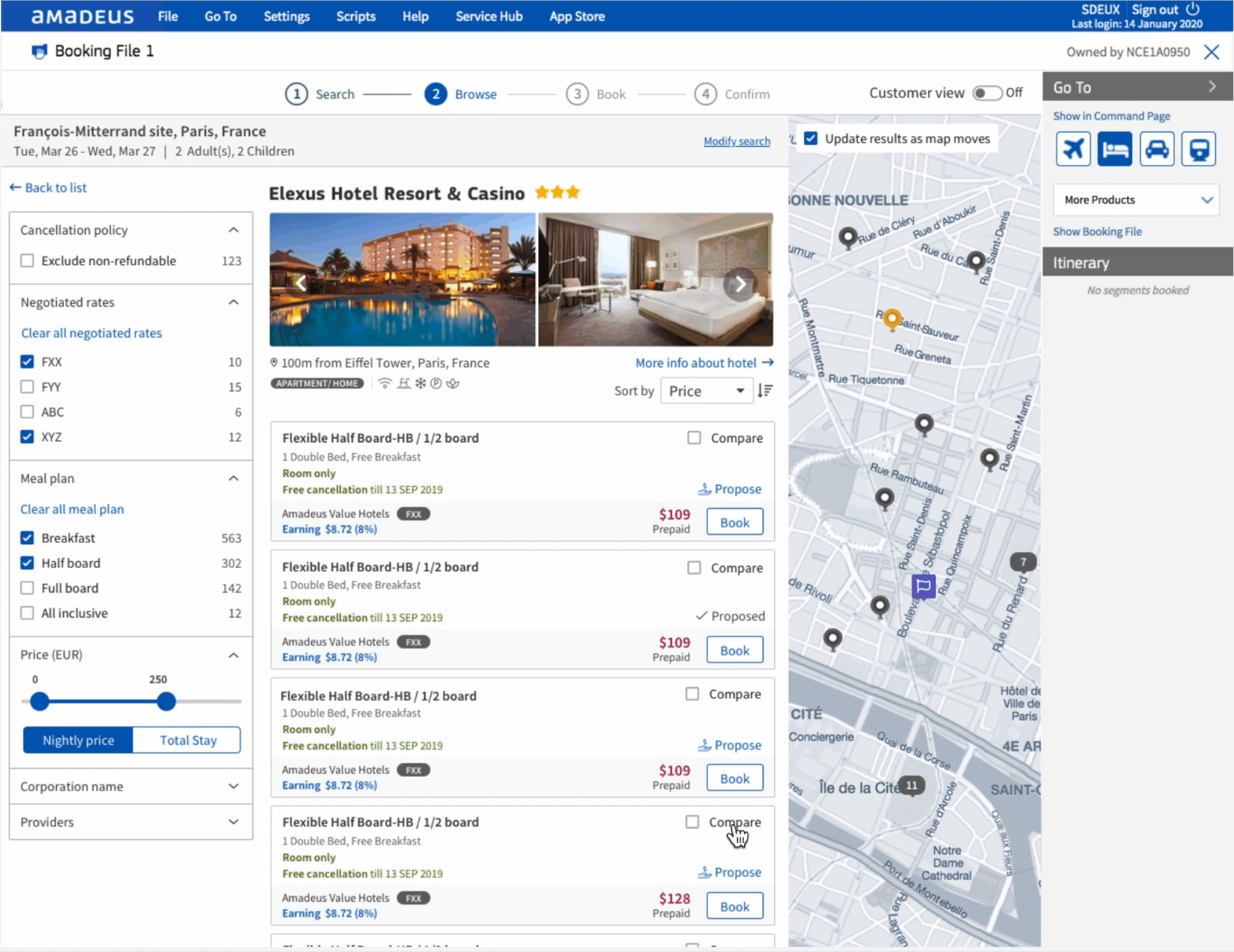The width and height of the screenshot is (1234, 952).
Task: Click the purple flag map marker
Action: coord(923,585)
